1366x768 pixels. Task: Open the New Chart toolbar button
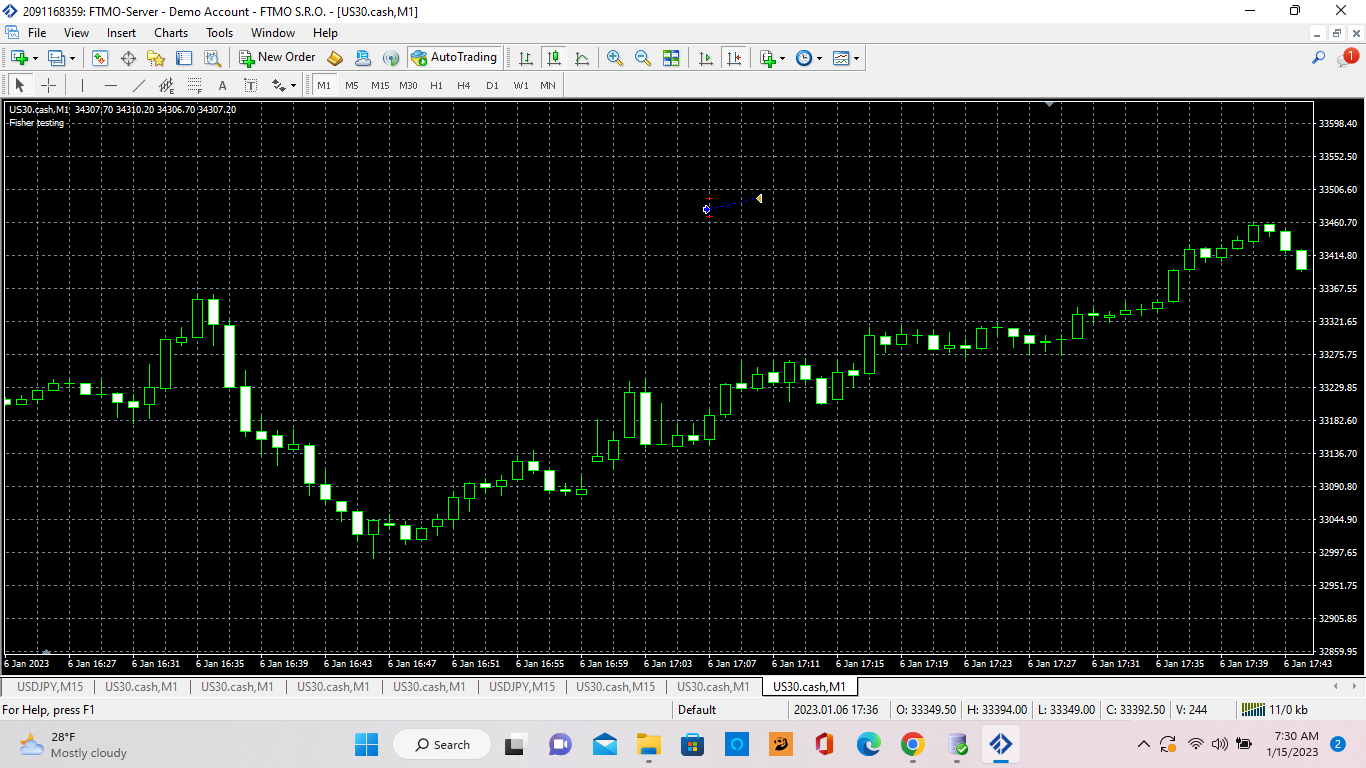[x=19, y=58]
